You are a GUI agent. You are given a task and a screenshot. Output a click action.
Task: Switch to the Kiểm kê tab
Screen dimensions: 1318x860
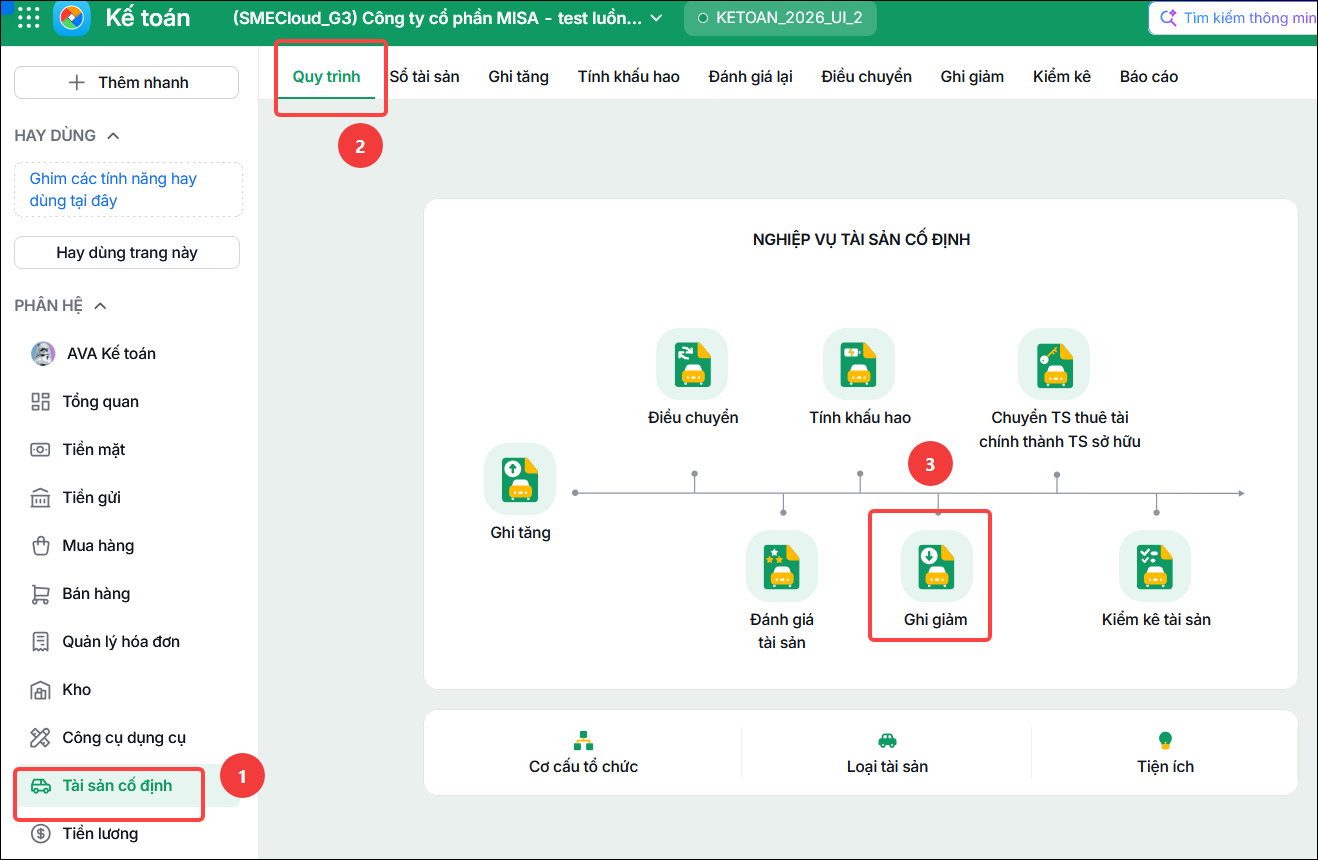click(1062, 76)
